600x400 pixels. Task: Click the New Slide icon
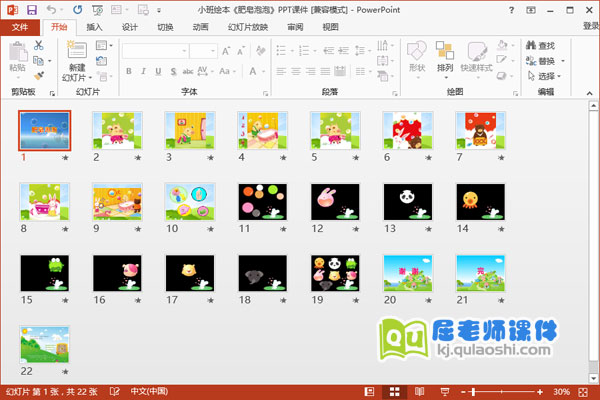click(x=77, y=51)
